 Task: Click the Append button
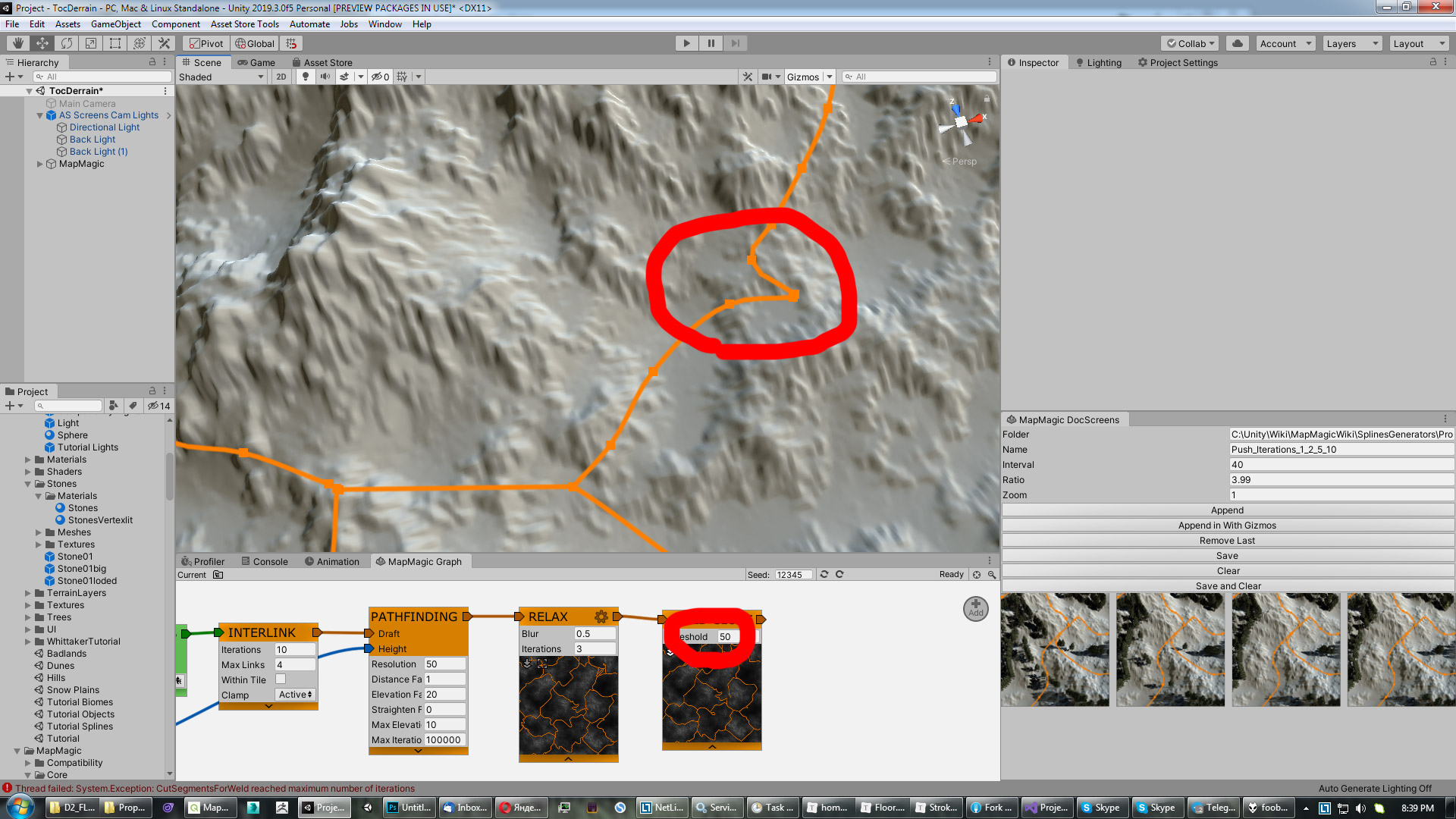click(x=1228, y=510)
